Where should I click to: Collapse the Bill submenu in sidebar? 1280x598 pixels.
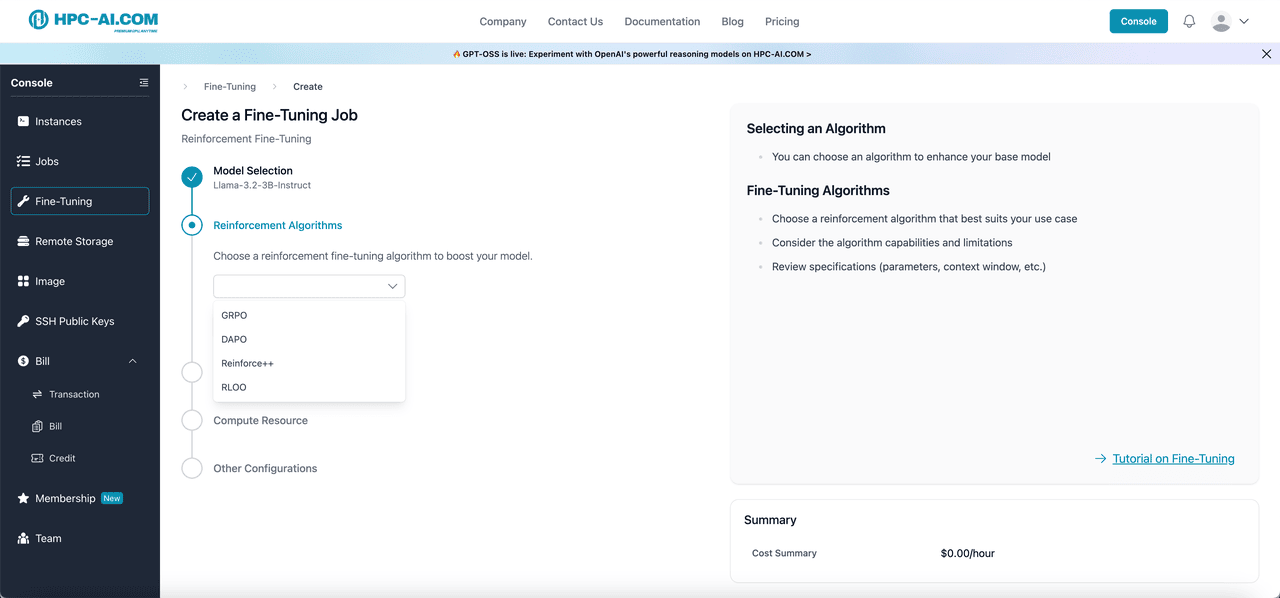tap(132, 362)
